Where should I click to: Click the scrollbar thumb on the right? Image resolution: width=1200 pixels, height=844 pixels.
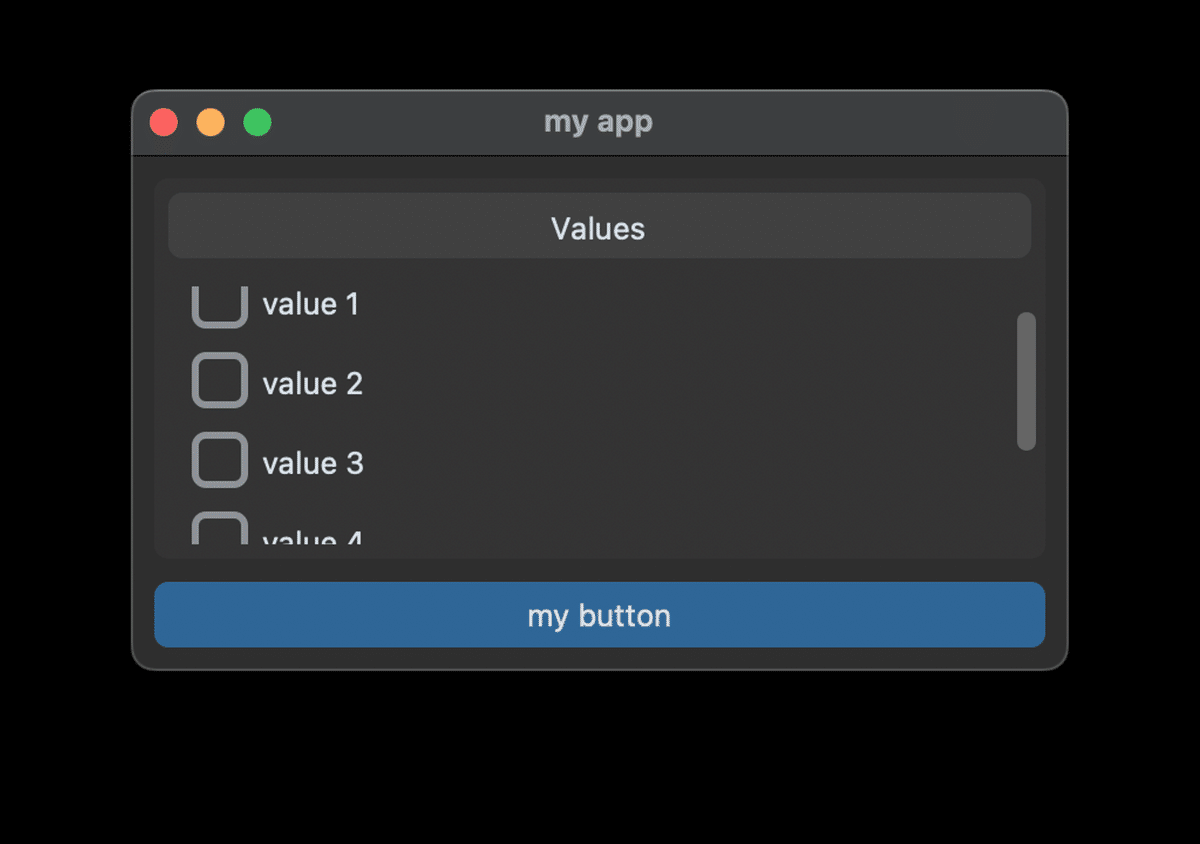click(1028, 380)
